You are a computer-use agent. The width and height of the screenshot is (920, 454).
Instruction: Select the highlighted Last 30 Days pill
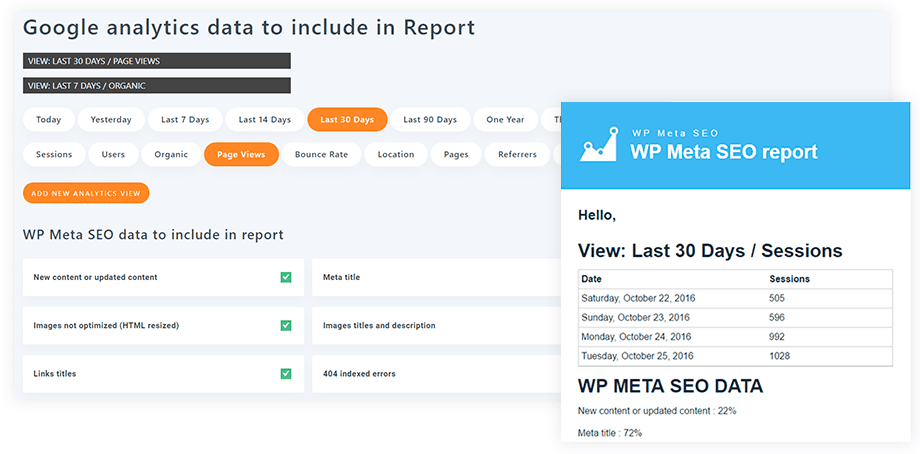tap(347, 120)
